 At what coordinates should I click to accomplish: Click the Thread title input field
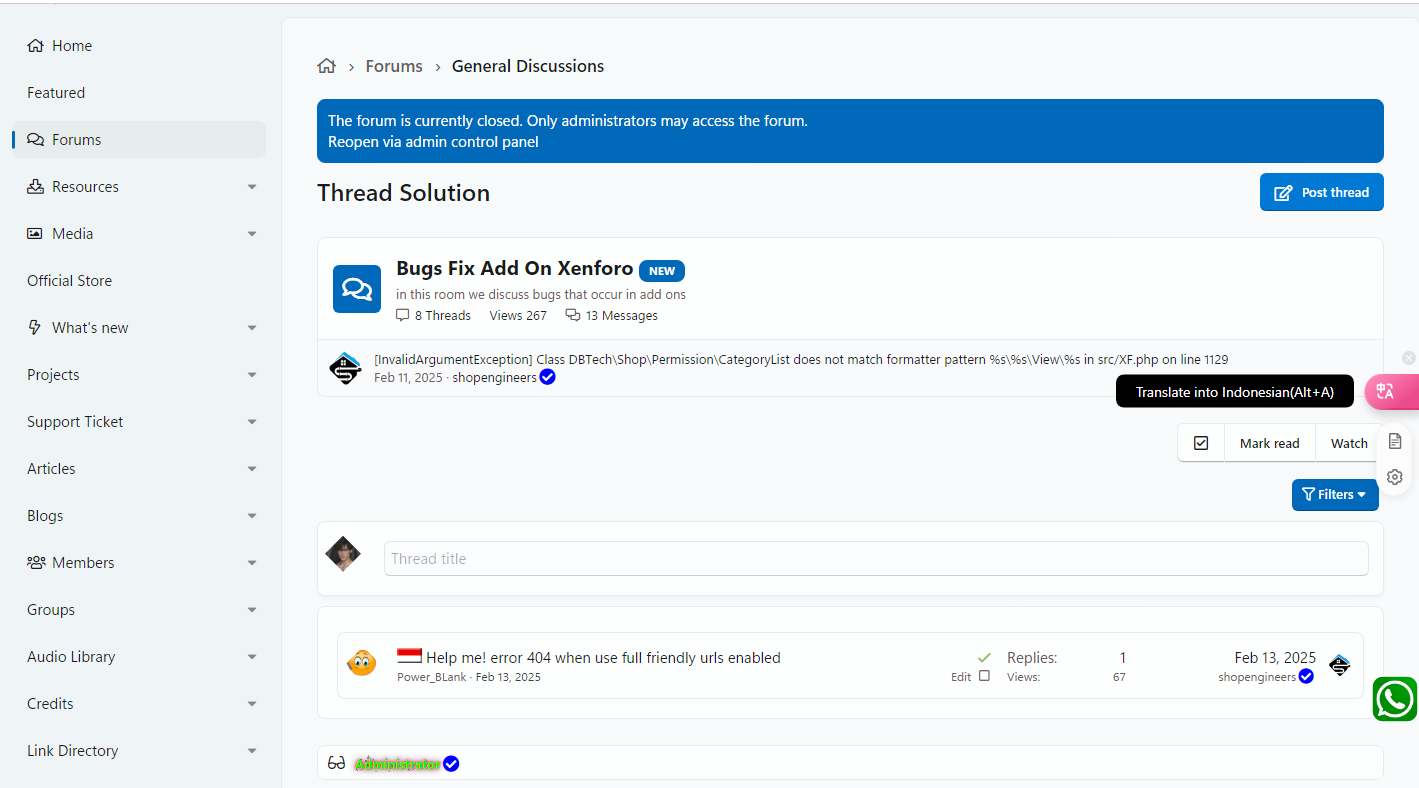tap(876, 559)
